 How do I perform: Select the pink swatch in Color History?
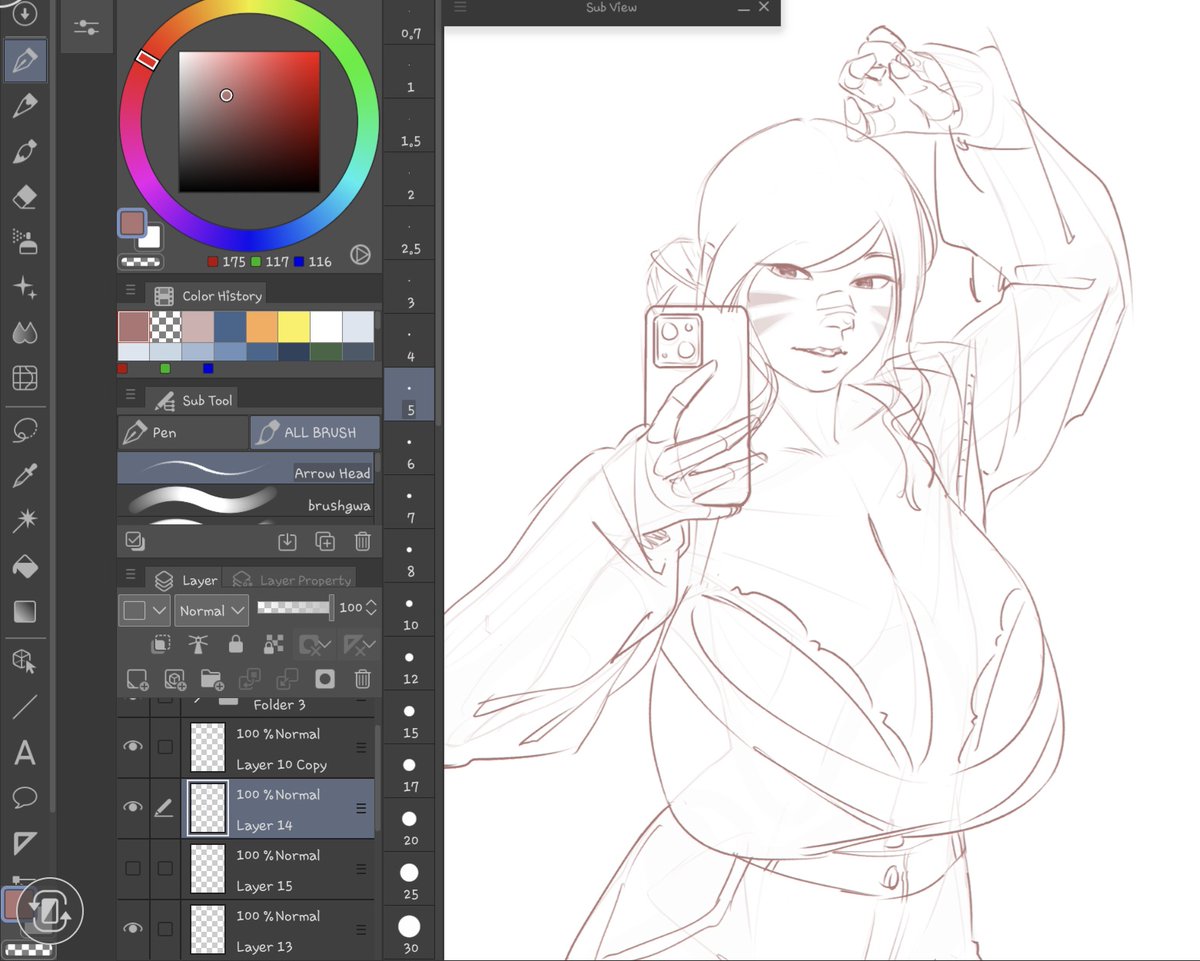pos(198,326)
